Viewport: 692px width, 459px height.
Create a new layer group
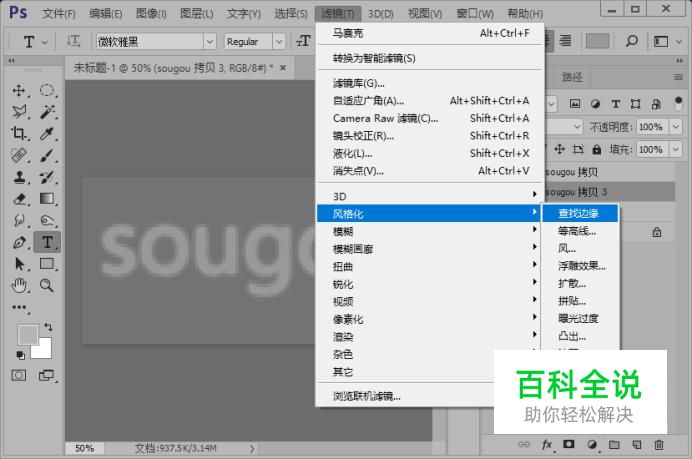point(614,445)
